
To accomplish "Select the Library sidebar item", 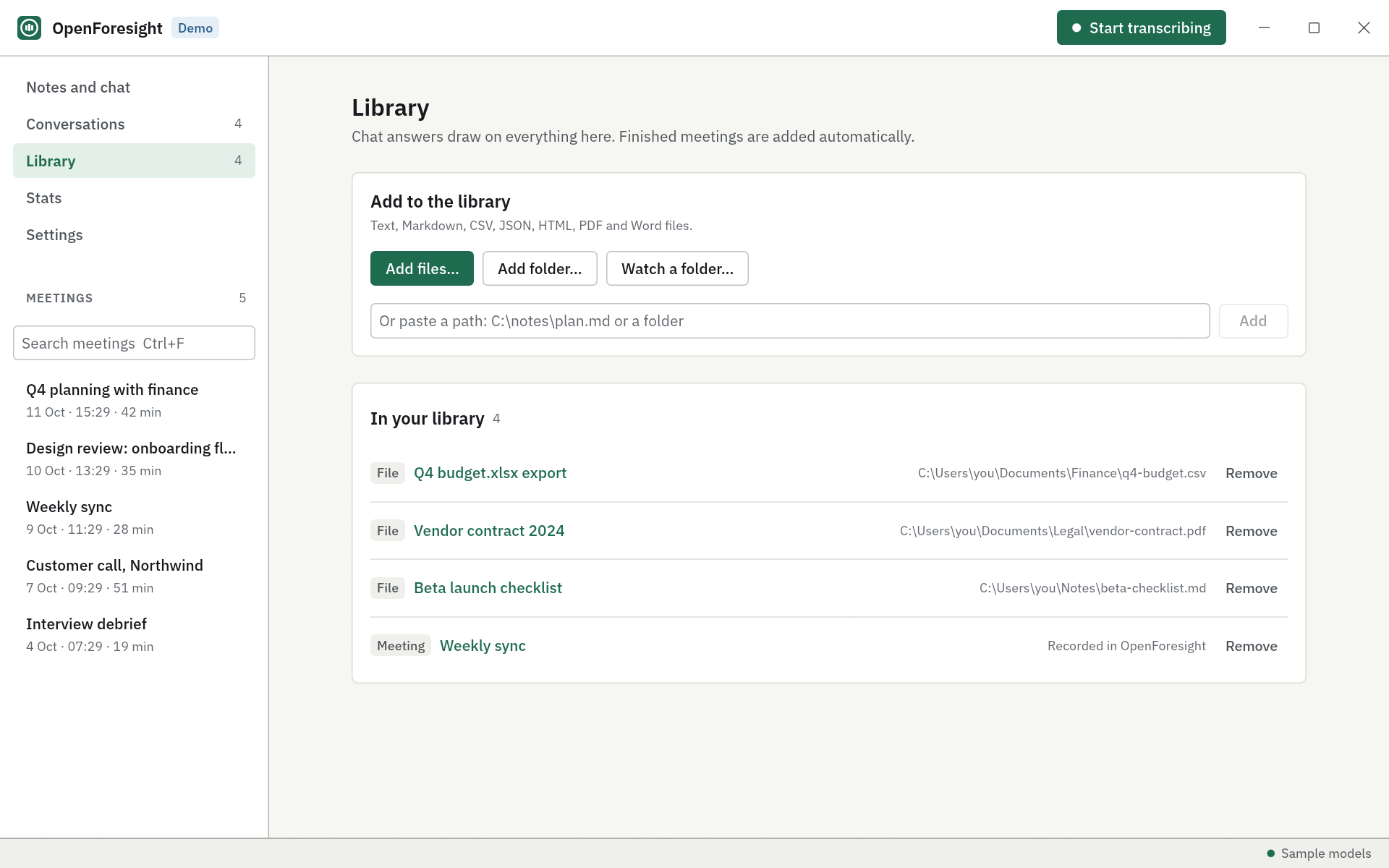I will pyautogui.click(x=134, y=161).
